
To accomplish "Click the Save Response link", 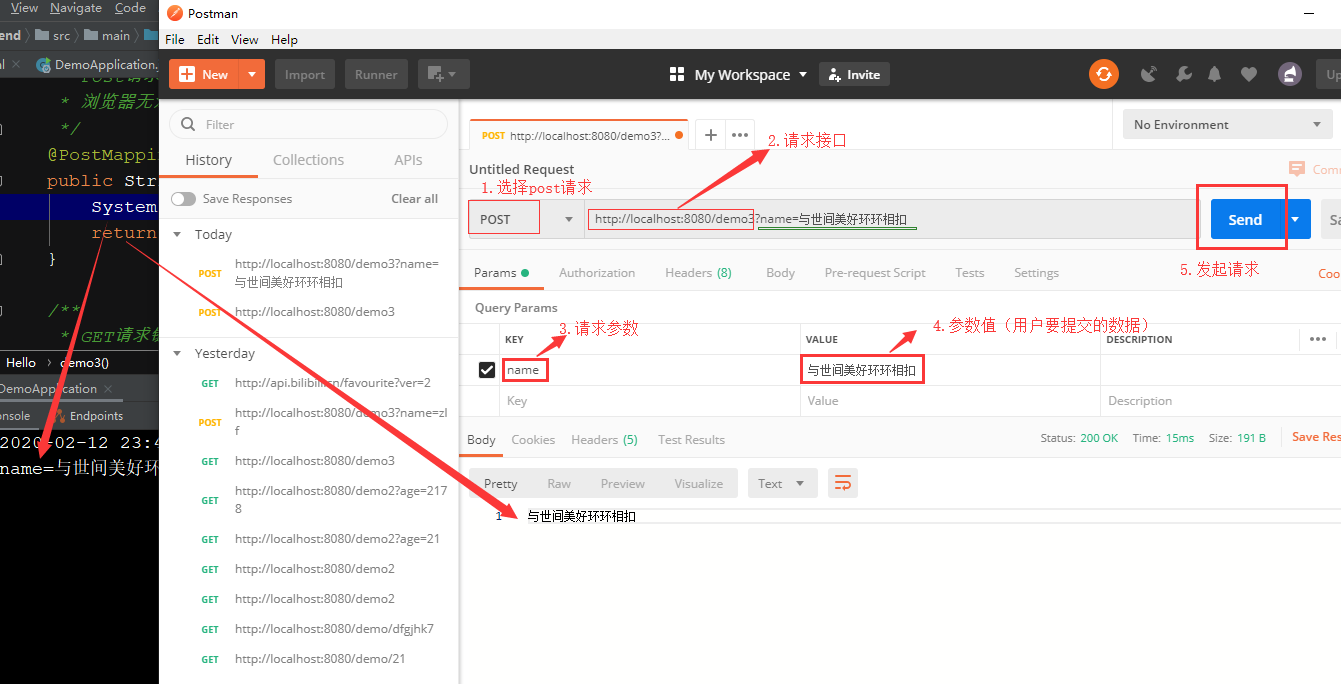I will click(x=1316, y=437).
